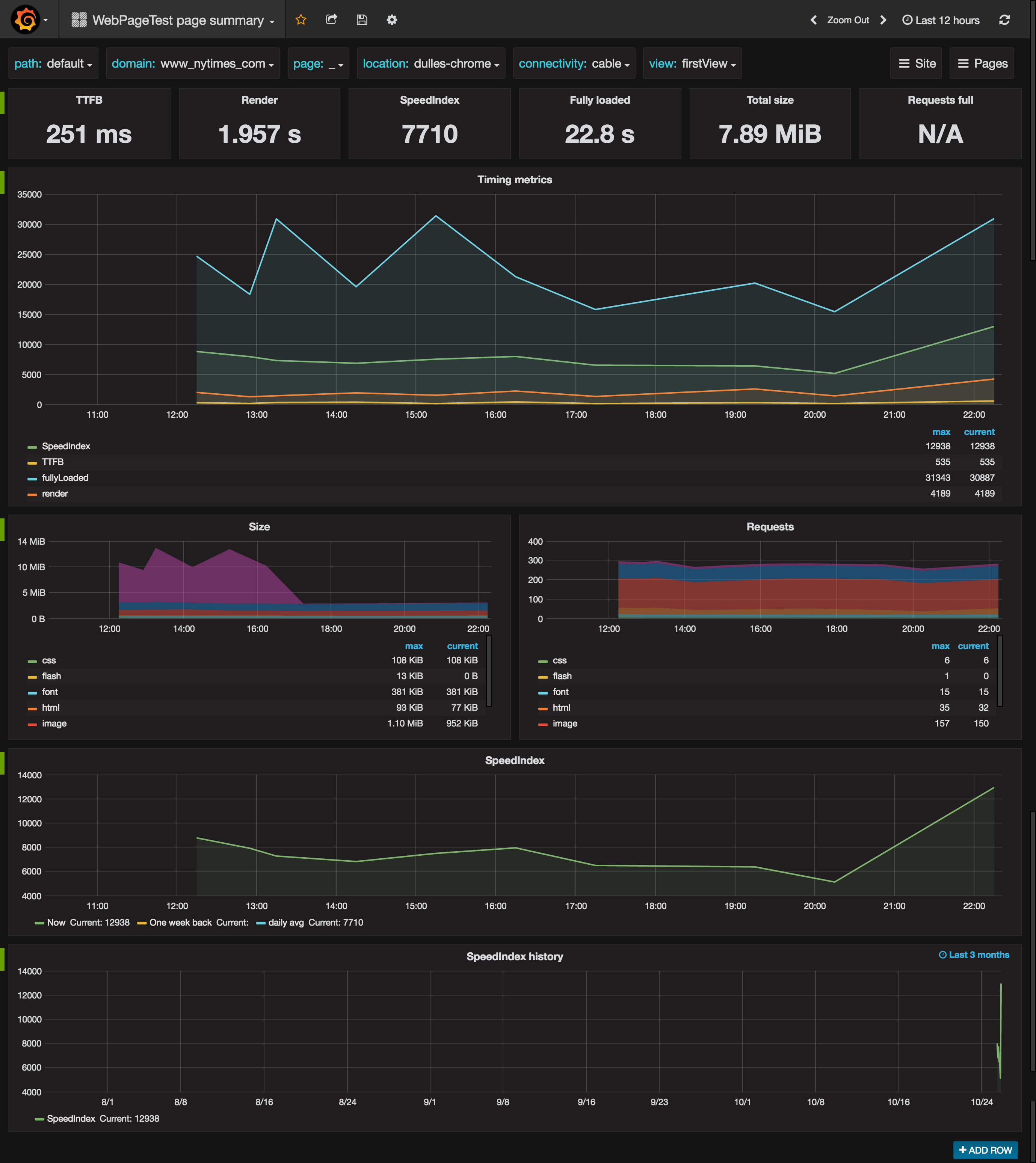Shift time range forward with right chevron
The width and height of the screenshot is (1036, 1163).
pyautogui.click(x=883, y=20)
